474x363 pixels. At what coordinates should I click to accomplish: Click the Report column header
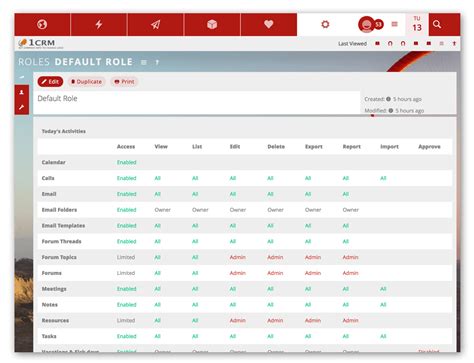[352, 147]
